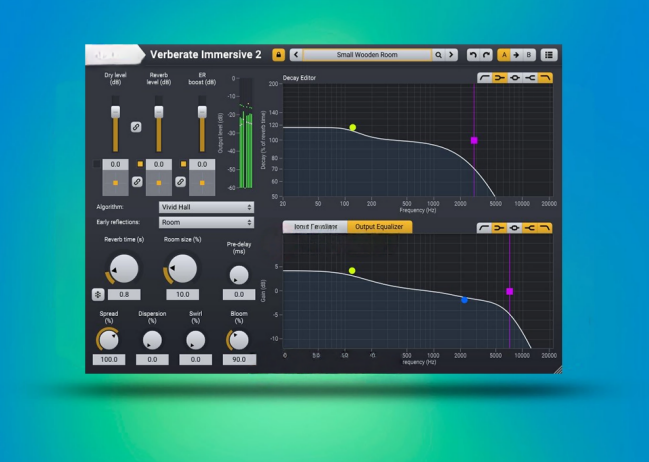
Task: Open the preset list menu icon
Action: pyautogui.click(x=549, y=55)
